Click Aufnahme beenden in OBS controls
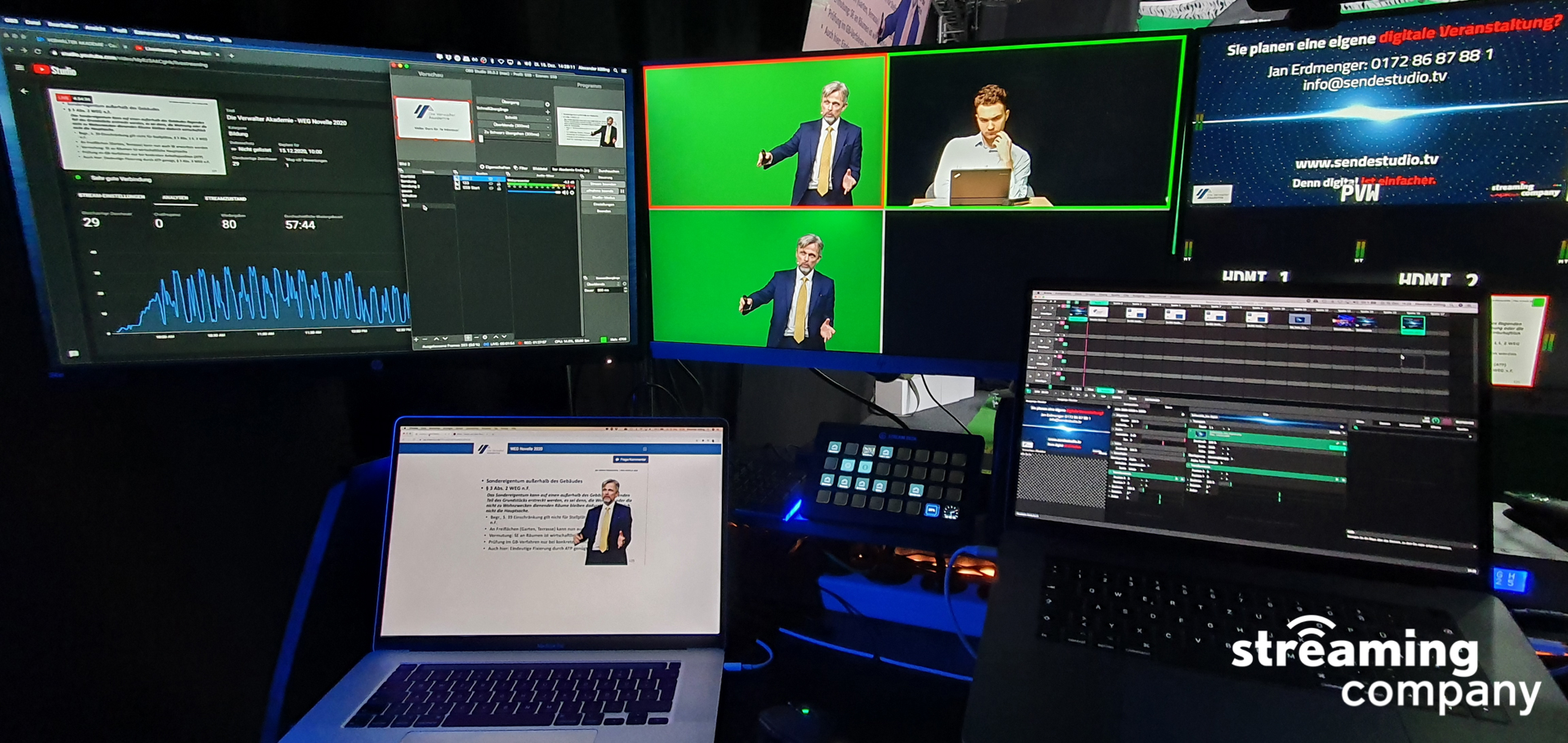The height and width of the screenshot is (743, 1568). [x=599, y=191]
